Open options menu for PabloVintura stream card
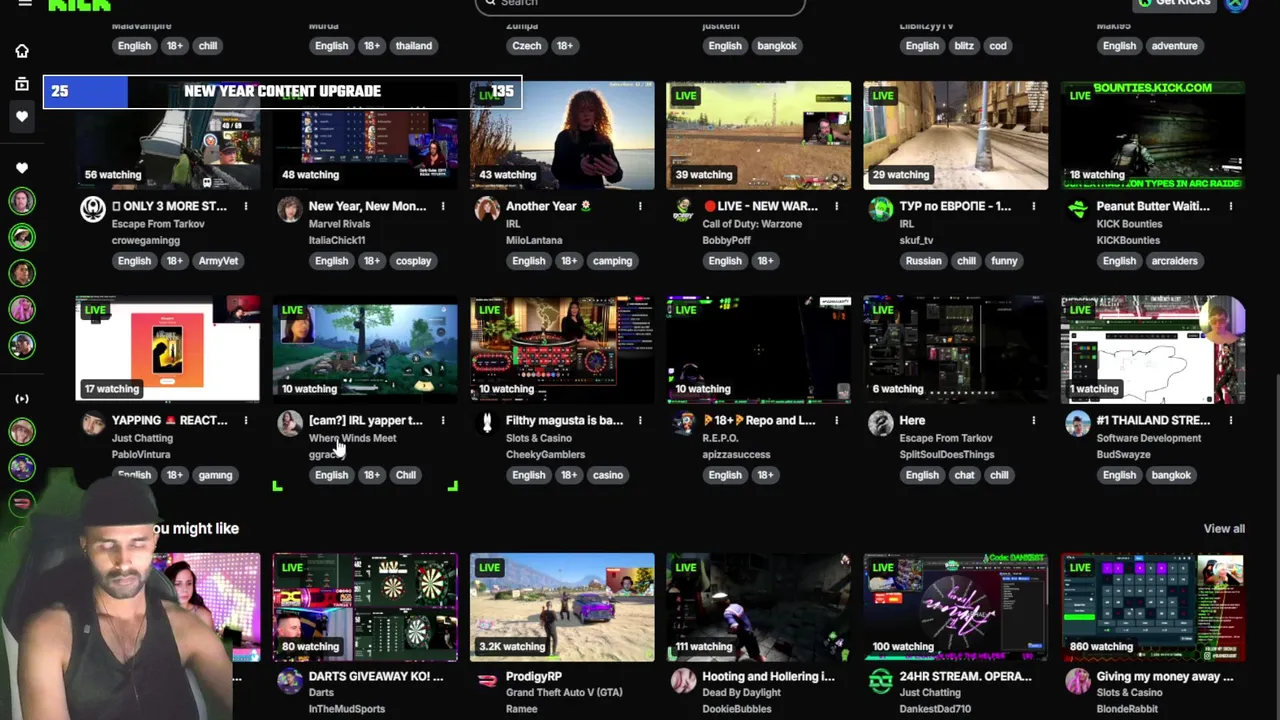This screenshot has height=720, width=1280. click(246, 420)
